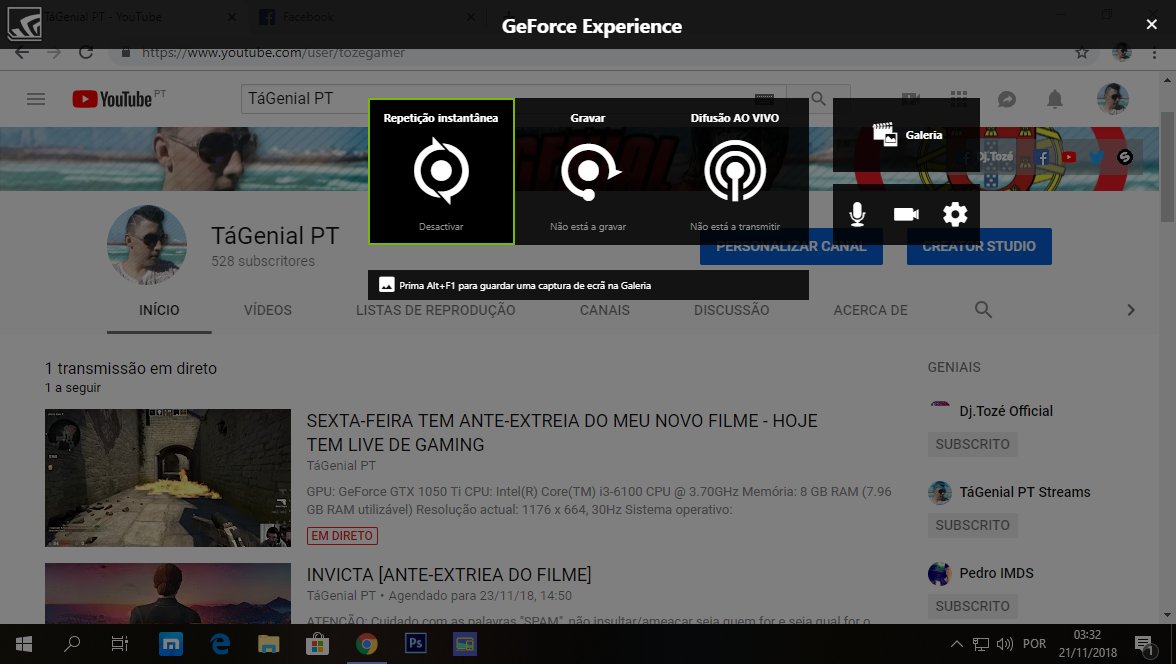Reload the page in browser

click(x=86, y=53)
